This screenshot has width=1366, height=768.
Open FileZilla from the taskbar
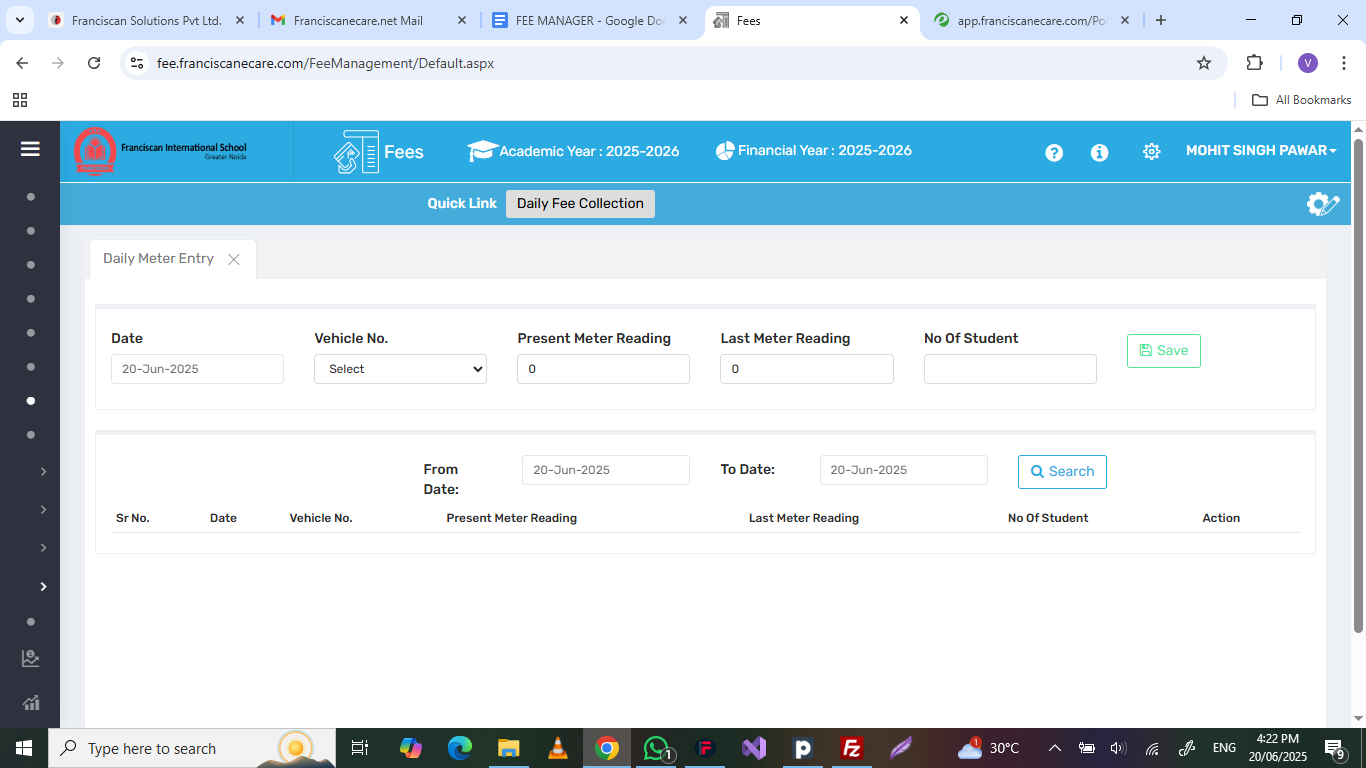pyautogui.click(x=852, y=748)
